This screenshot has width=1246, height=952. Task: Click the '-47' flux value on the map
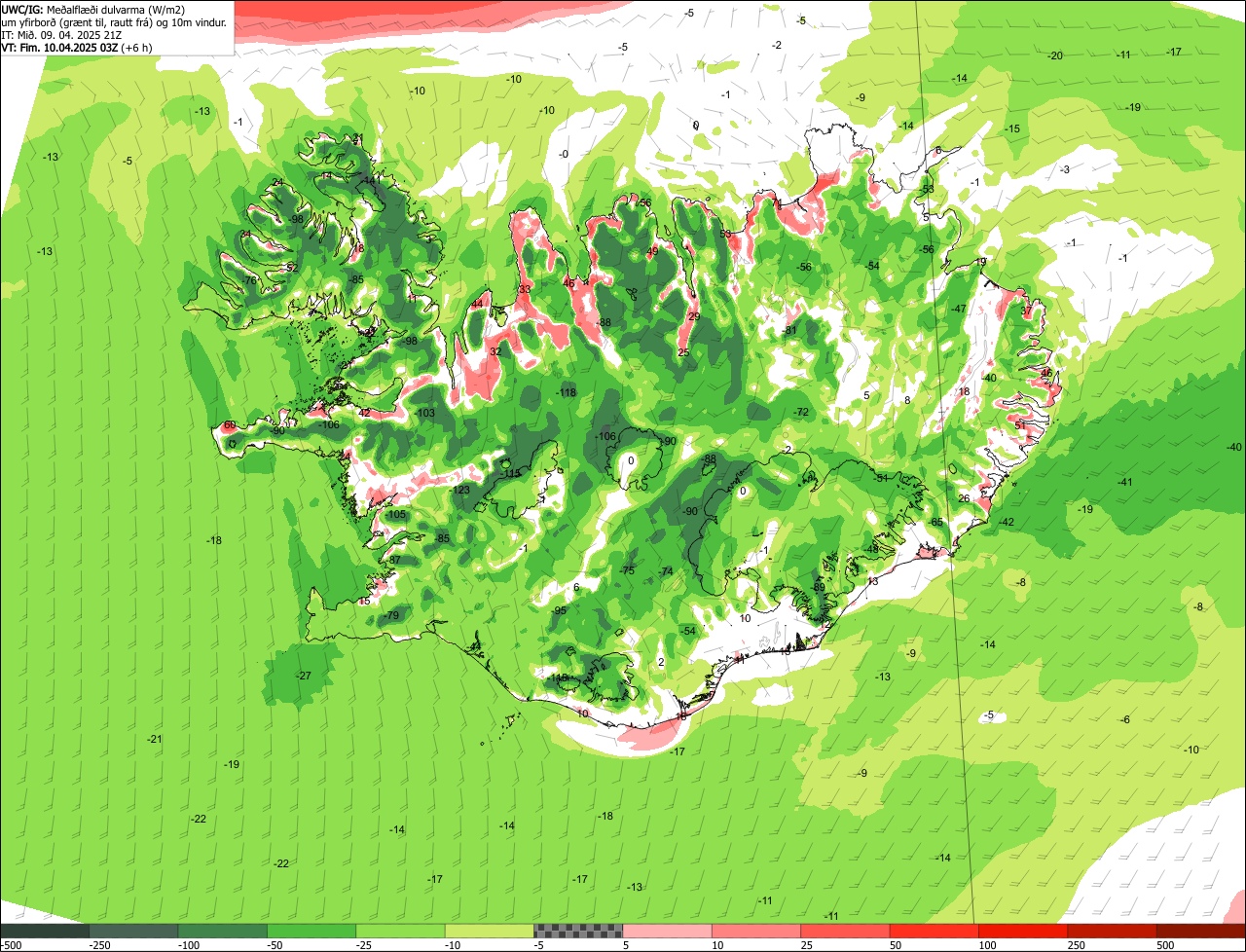coord(959,309)
